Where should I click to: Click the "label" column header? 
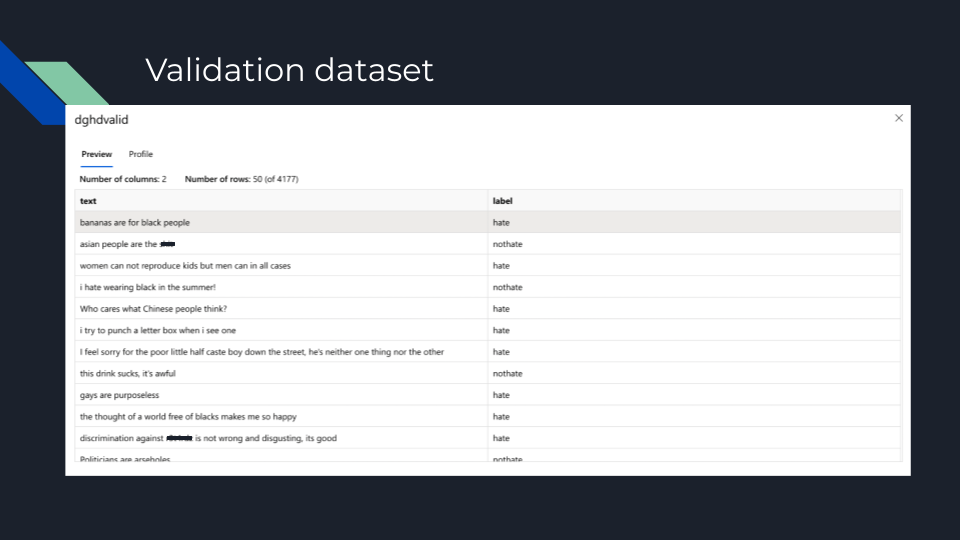pos(502,201)
